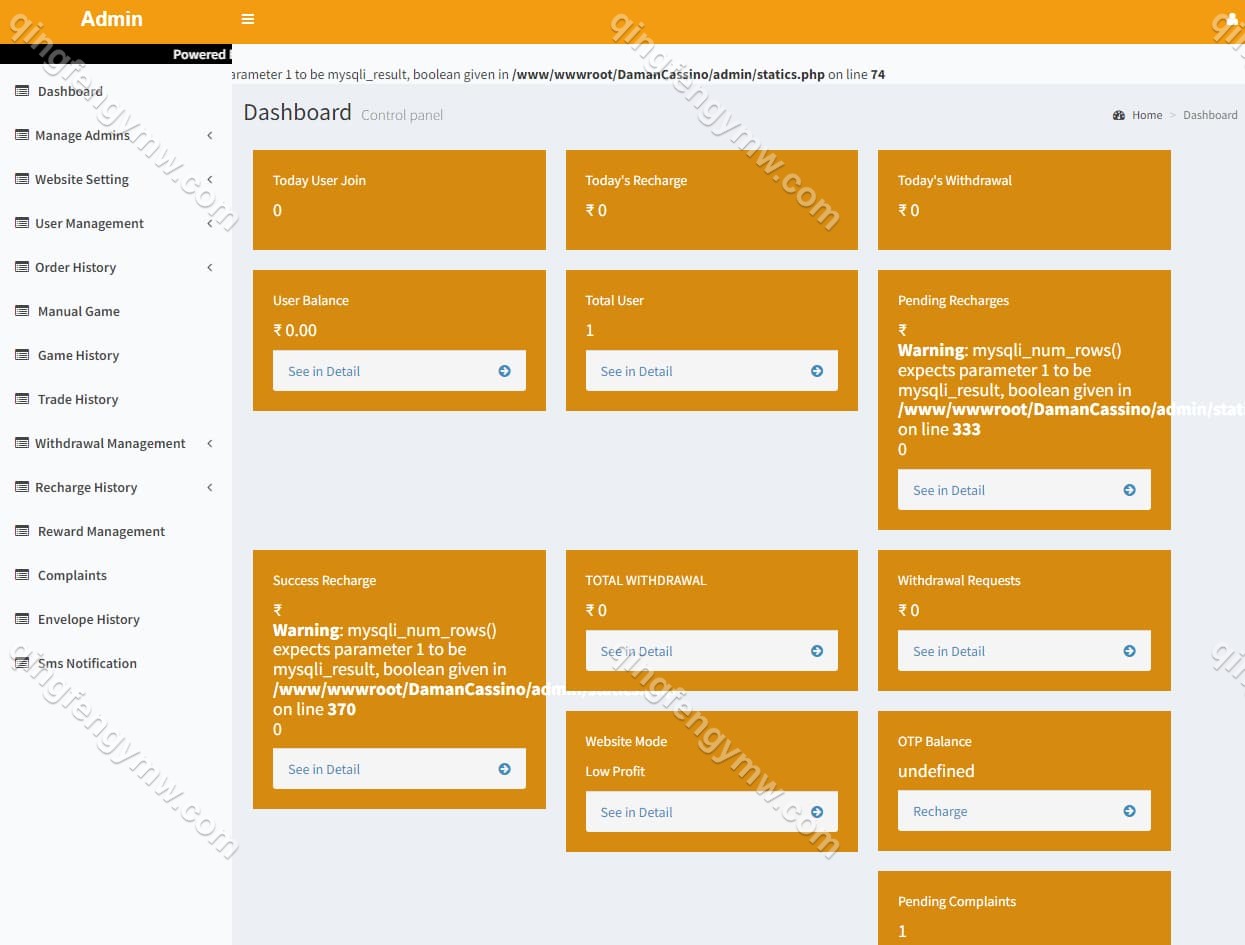Click the arrow icon in OTP Balance Recharge
Image resolution: width=1245 pixels, height=945 pixels.
tap(1129, 811)
